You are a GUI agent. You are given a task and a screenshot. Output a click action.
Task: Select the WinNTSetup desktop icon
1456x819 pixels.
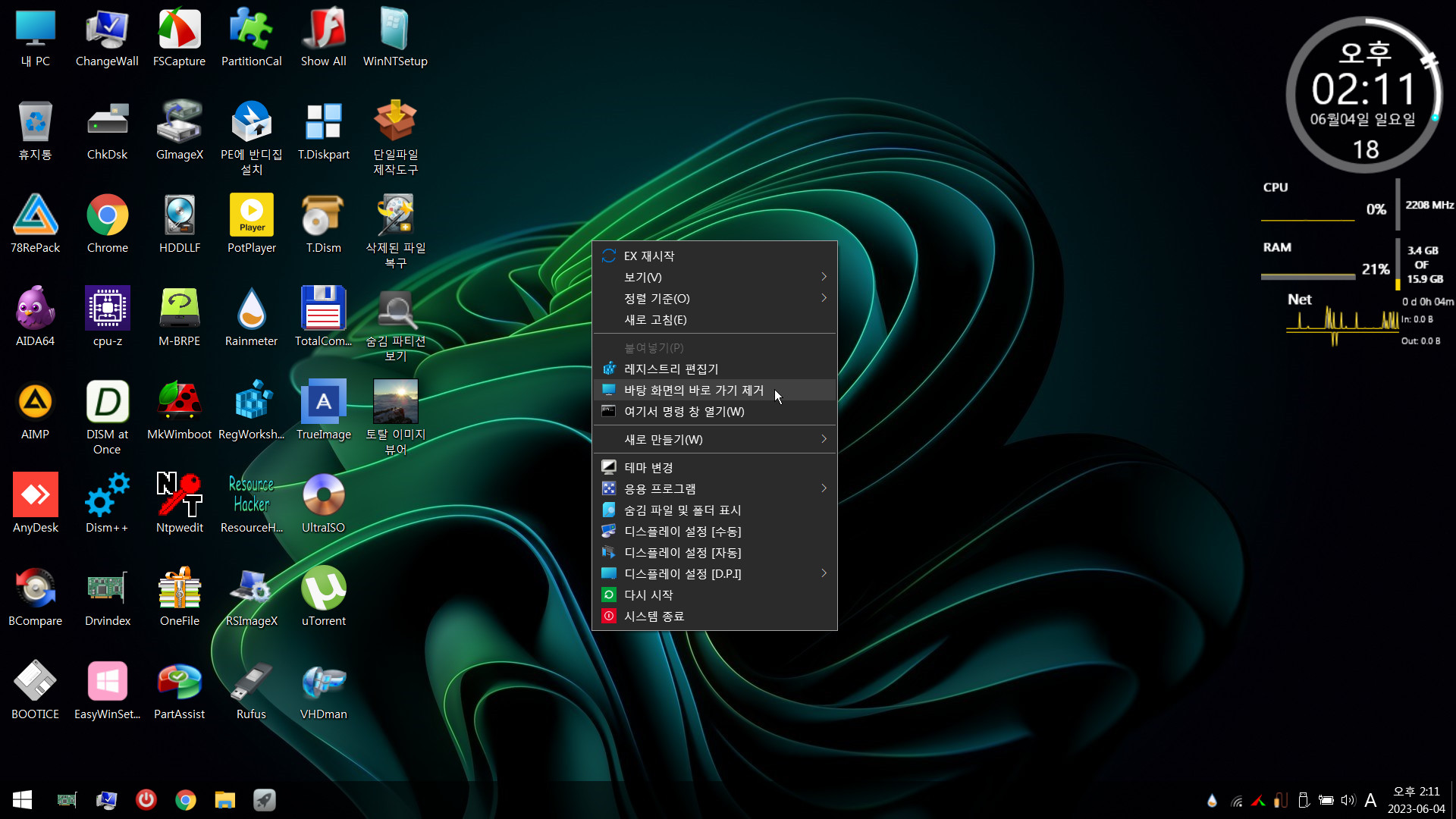(x=395, y=38)
